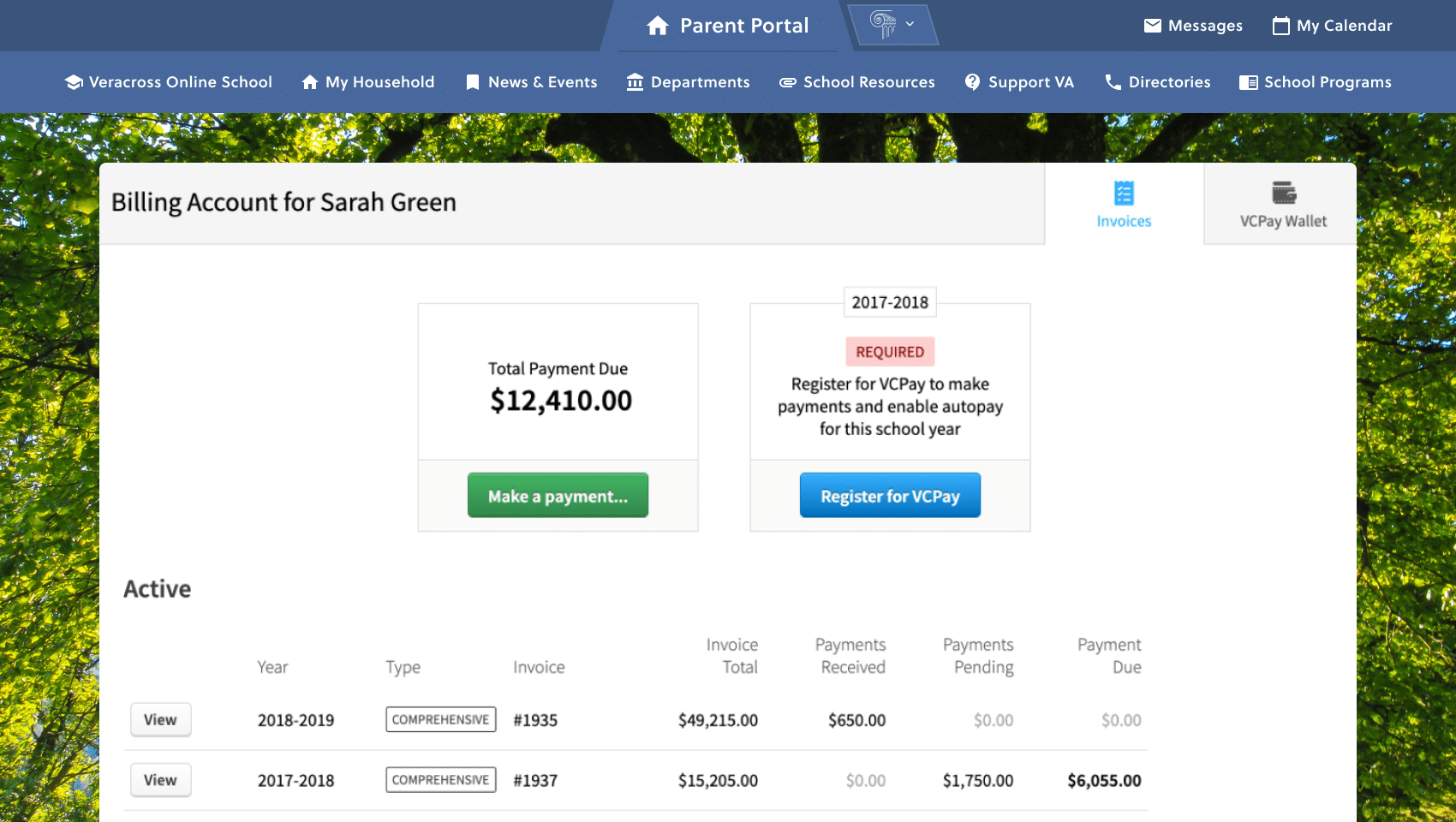Click Veracross Online School graduation cap icon
The width and height of the screenshot is (1456, 822).
coord(74,82)
